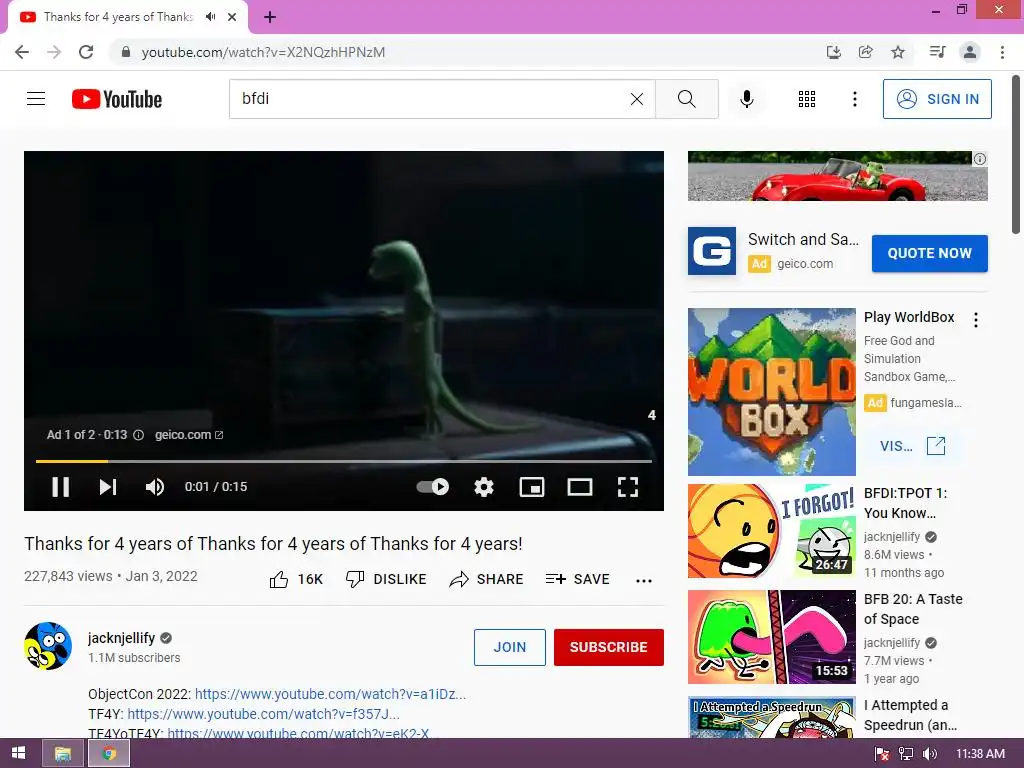Open ObjectCon 2022 description link
This screenshot has height=768, width=1024.
tap(330, 694)
